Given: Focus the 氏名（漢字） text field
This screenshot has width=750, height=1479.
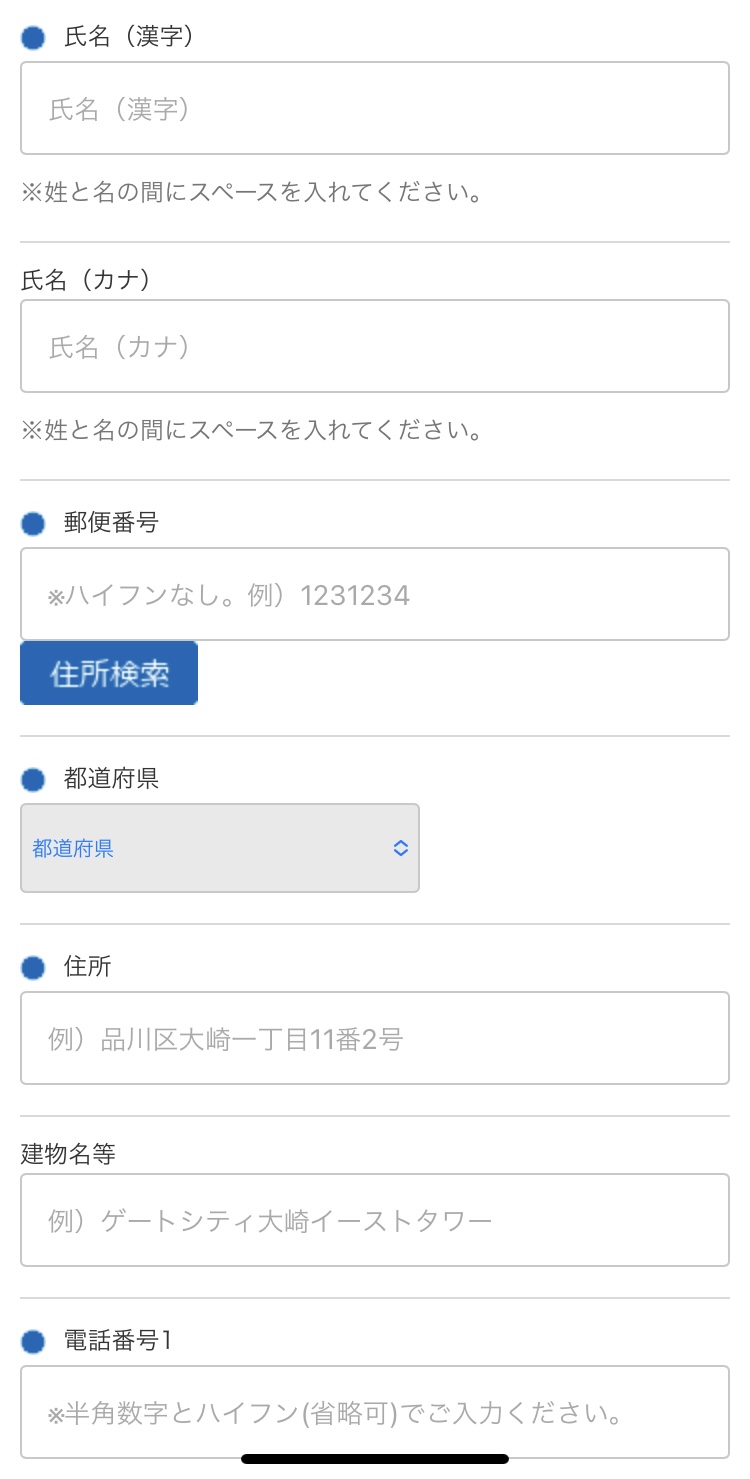Looking at the screenshot, I should tap(375, 108).
